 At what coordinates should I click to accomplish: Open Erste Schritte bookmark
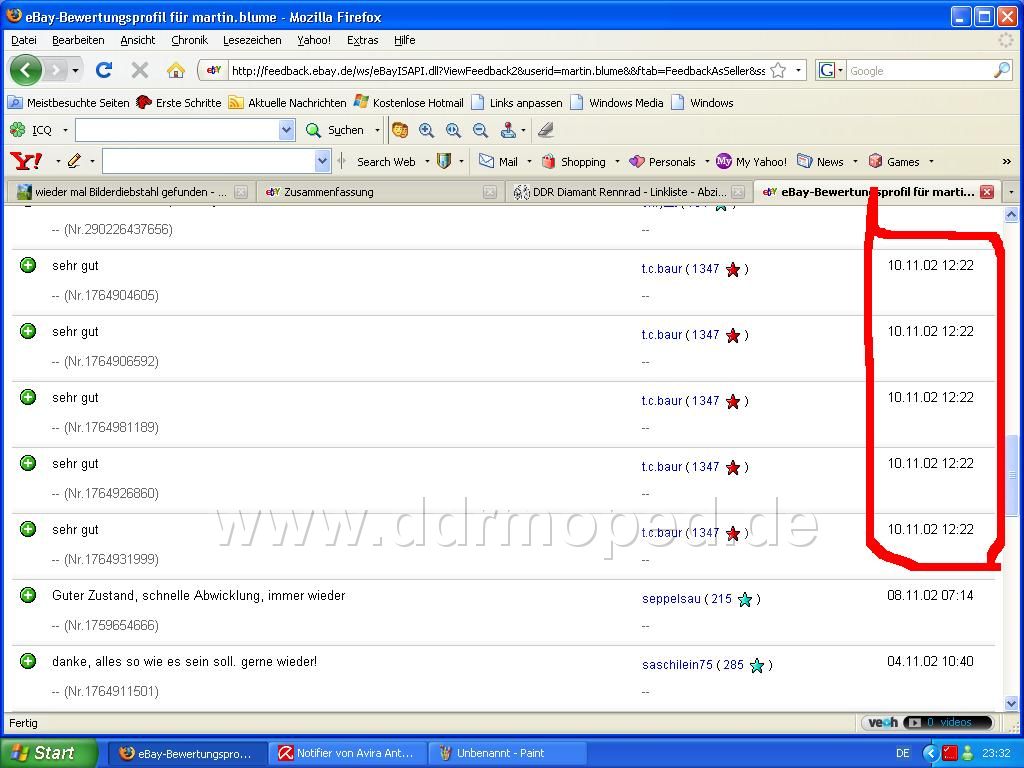point(179,103)
